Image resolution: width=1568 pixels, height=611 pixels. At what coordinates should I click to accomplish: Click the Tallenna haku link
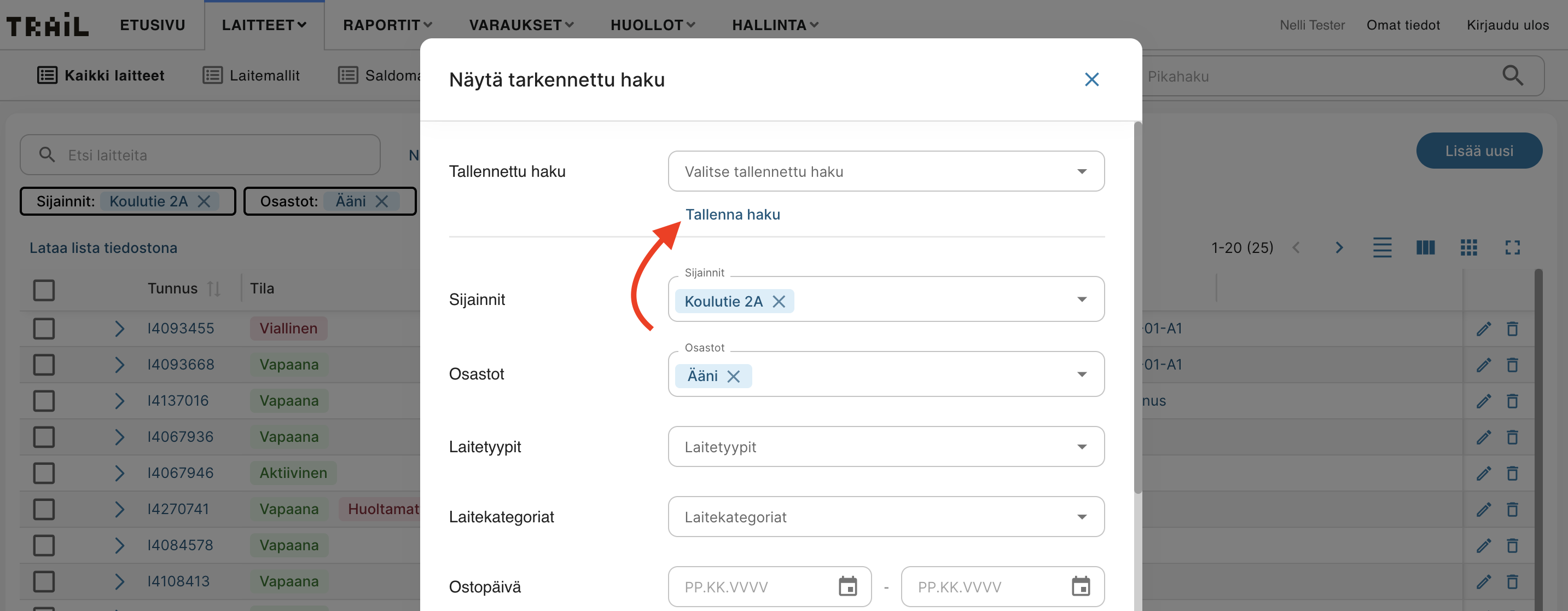tap(732, 215)
